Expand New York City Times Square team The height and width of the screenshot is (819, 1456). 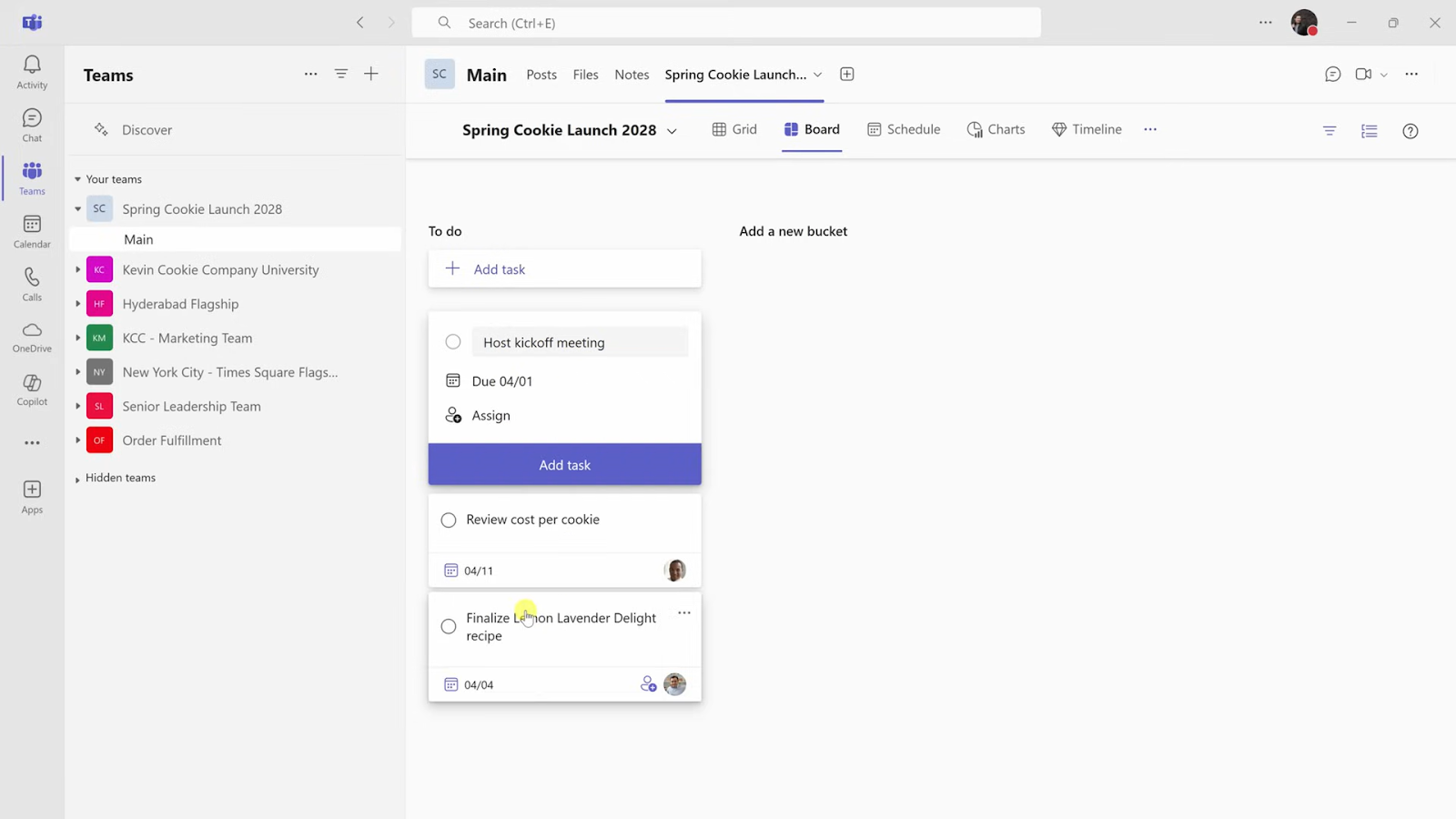77,372
